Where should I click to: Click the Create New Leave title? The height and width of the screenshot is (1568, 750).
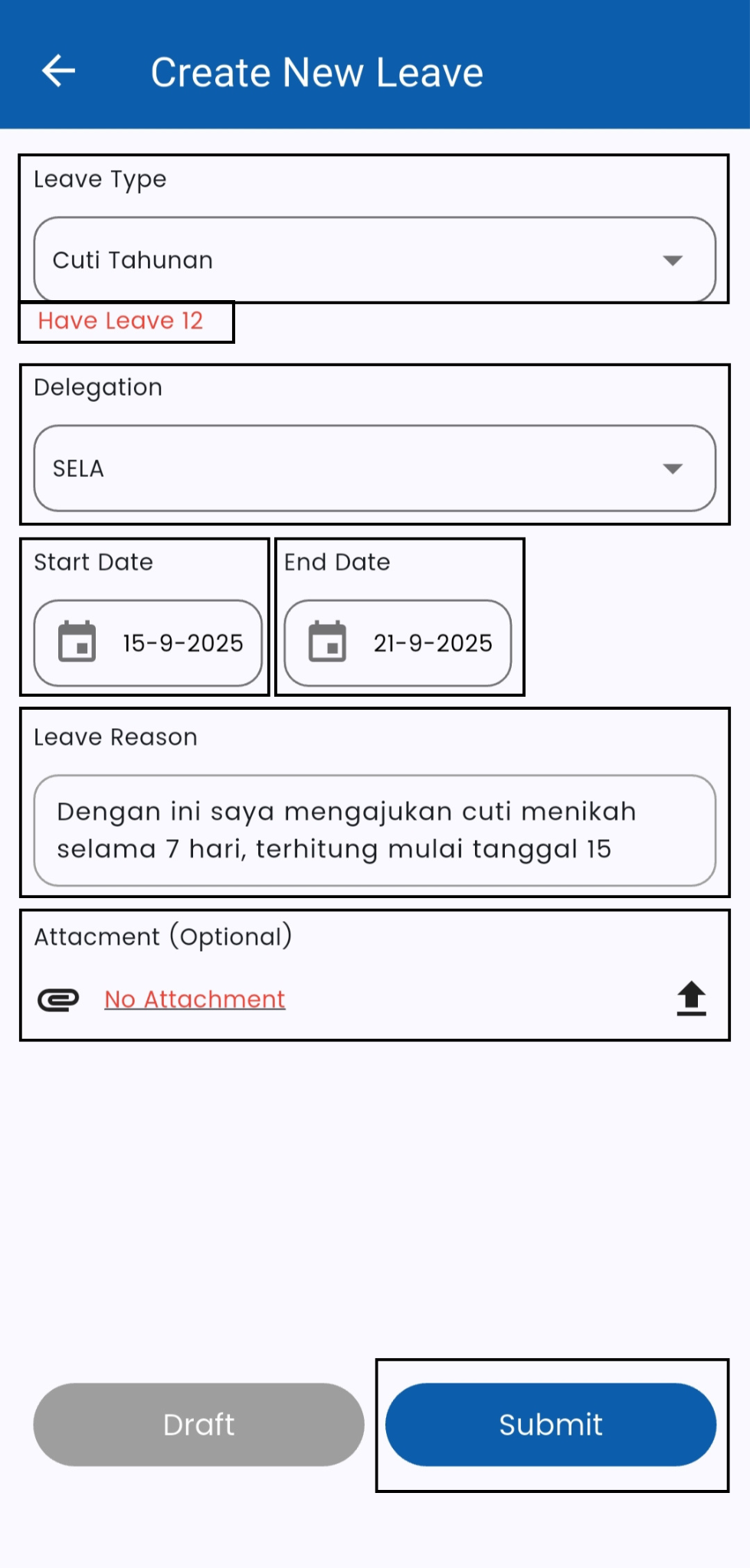click(316, 73)
